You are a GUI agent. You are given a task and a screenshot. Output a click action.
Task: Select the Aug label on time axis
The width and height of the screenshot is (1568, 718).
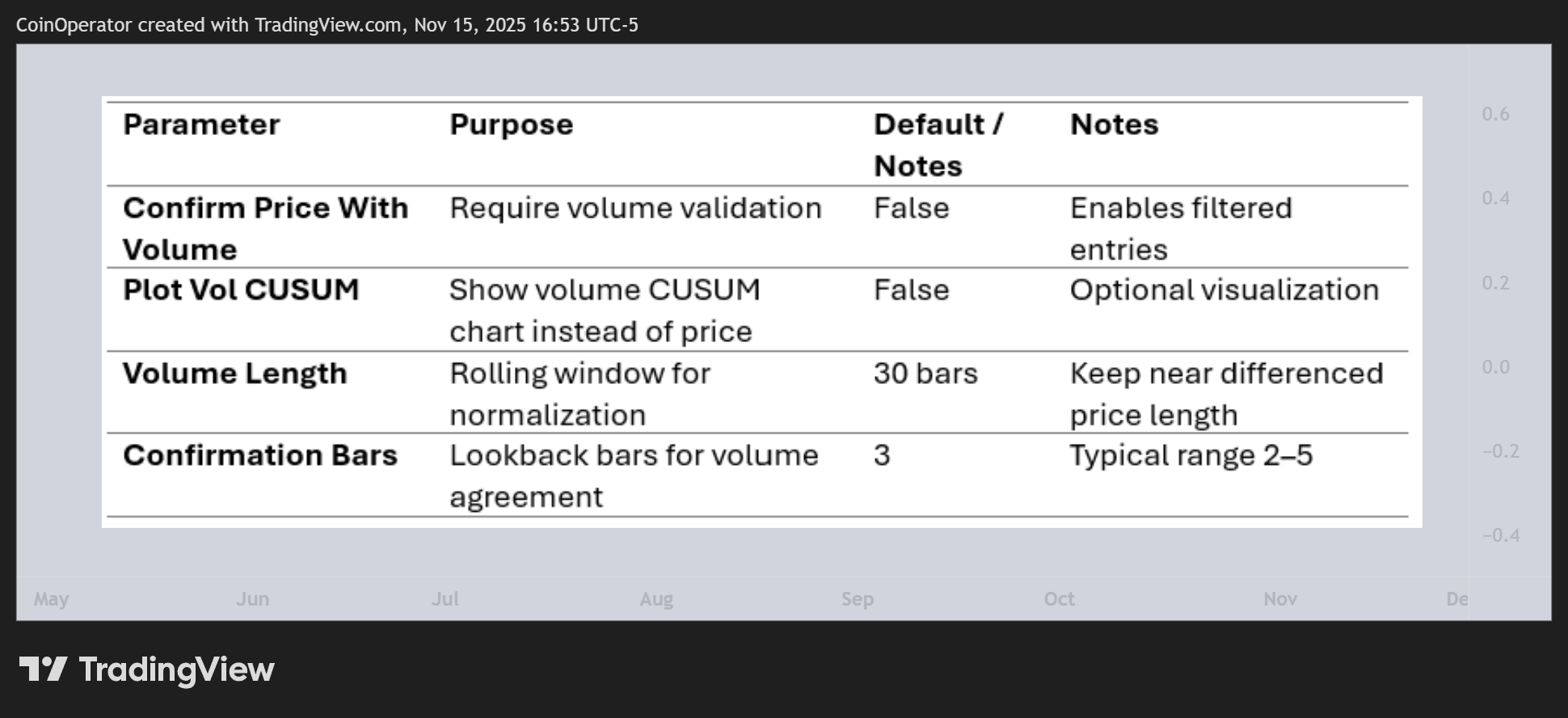point(656,599)
